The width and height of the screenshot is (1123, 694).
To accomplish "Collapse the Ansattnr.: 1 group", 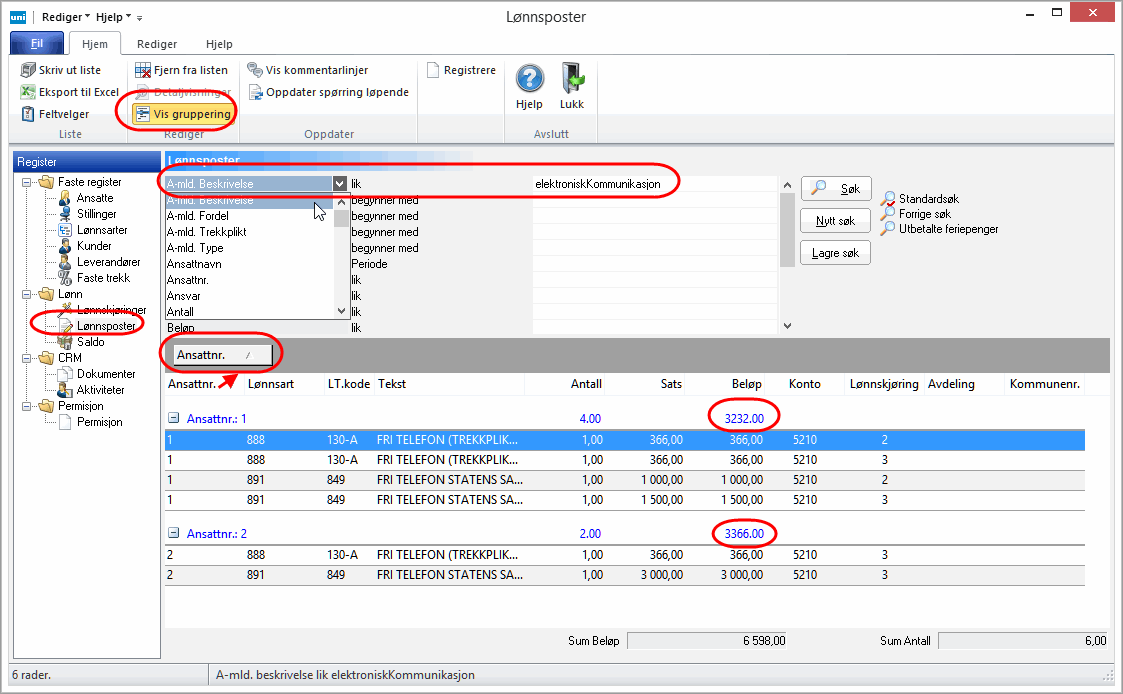I will coord(173,419).
